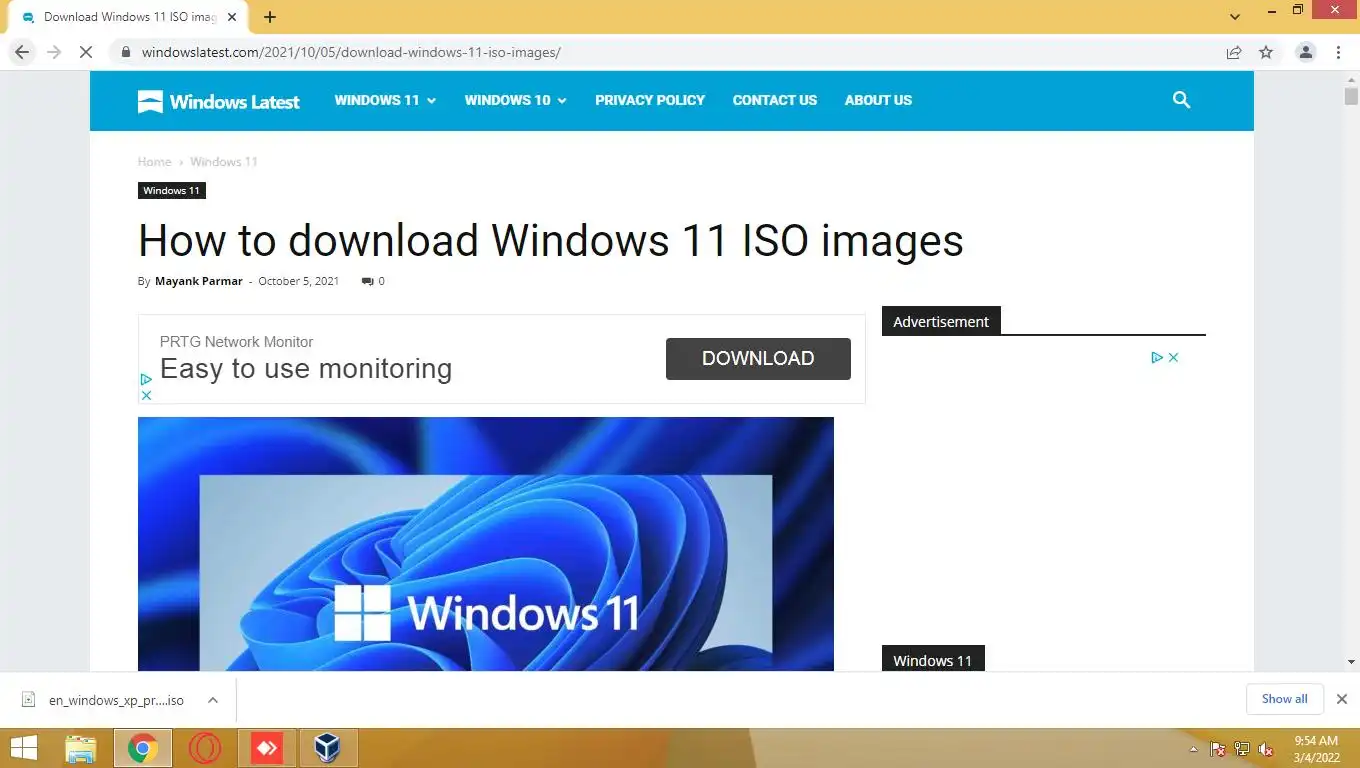Open author Mayank Parmar's profile

(199, 281)
